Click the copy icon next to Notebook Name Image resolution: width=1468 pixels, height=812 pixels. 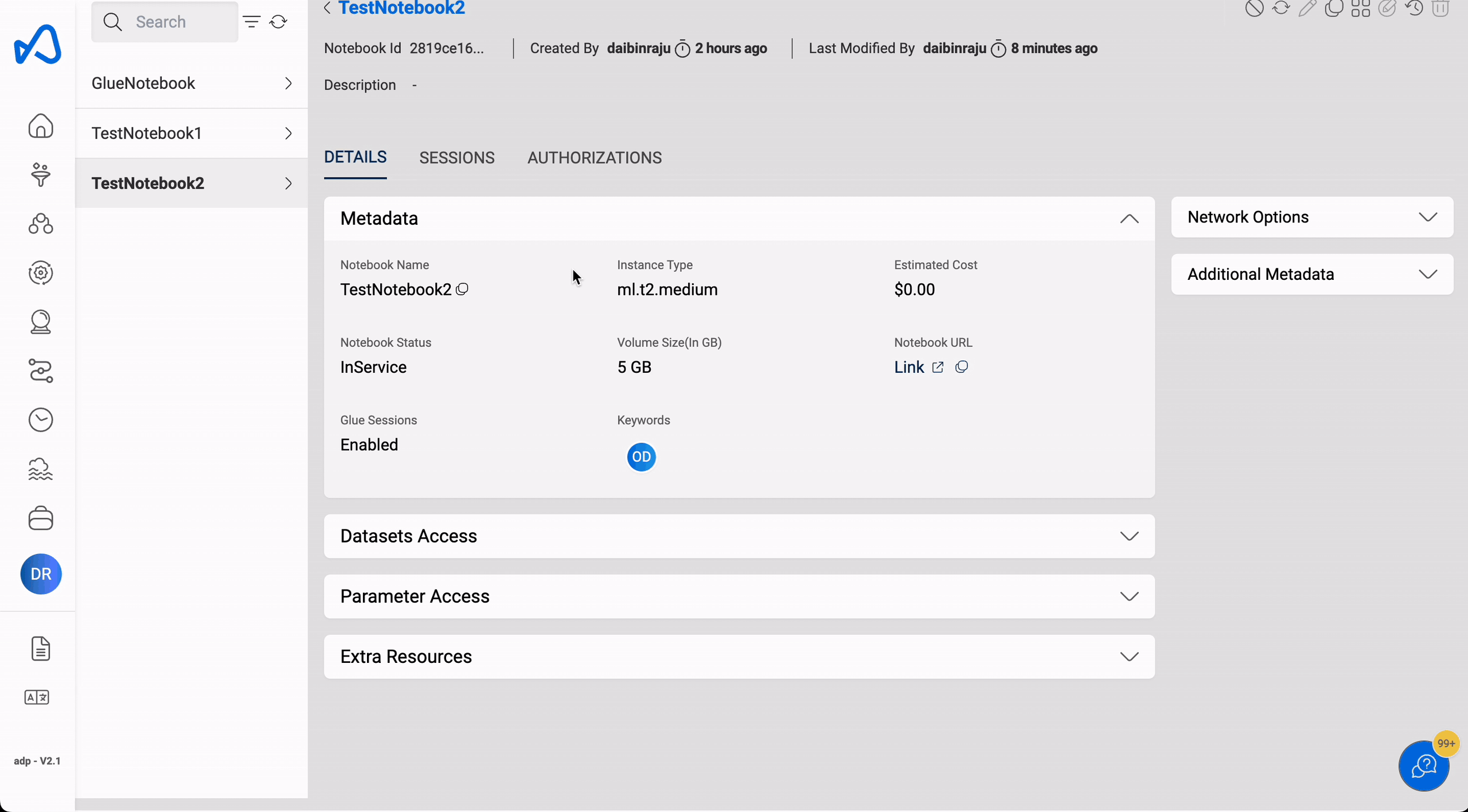[x=462, y=289]
